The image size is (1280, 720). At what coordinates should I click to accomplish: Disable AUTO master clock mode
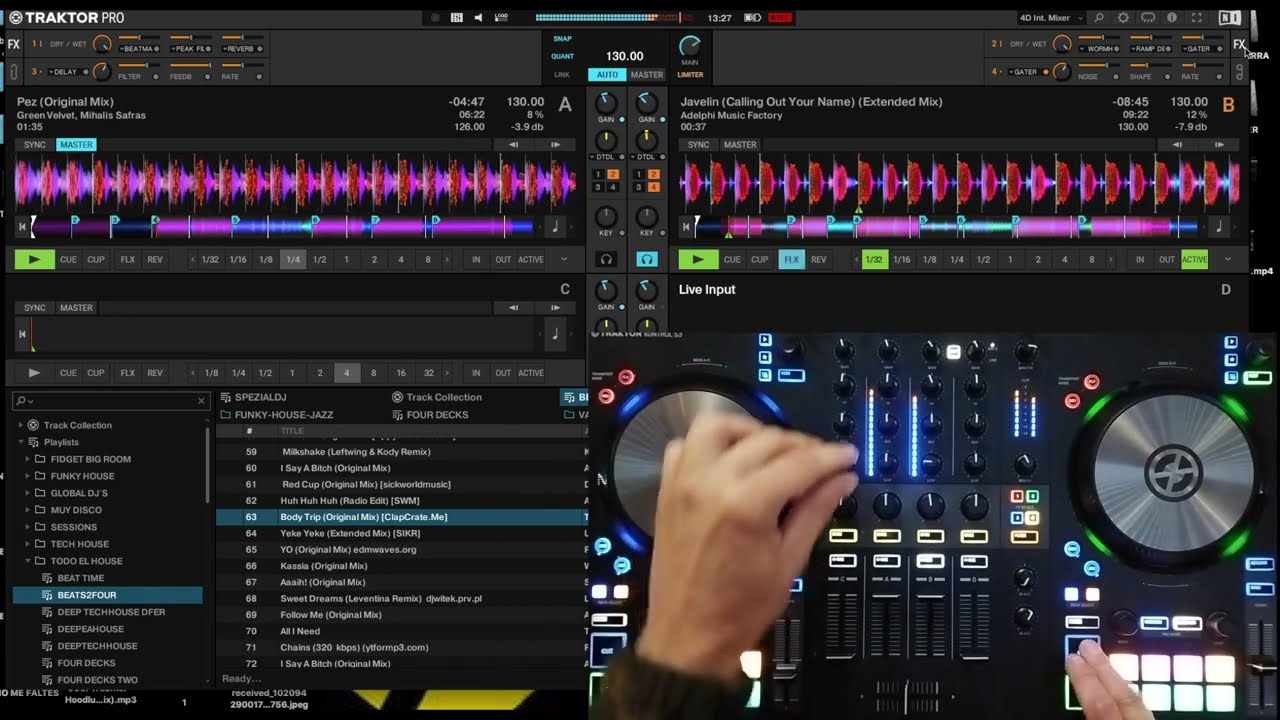[608, 75]
